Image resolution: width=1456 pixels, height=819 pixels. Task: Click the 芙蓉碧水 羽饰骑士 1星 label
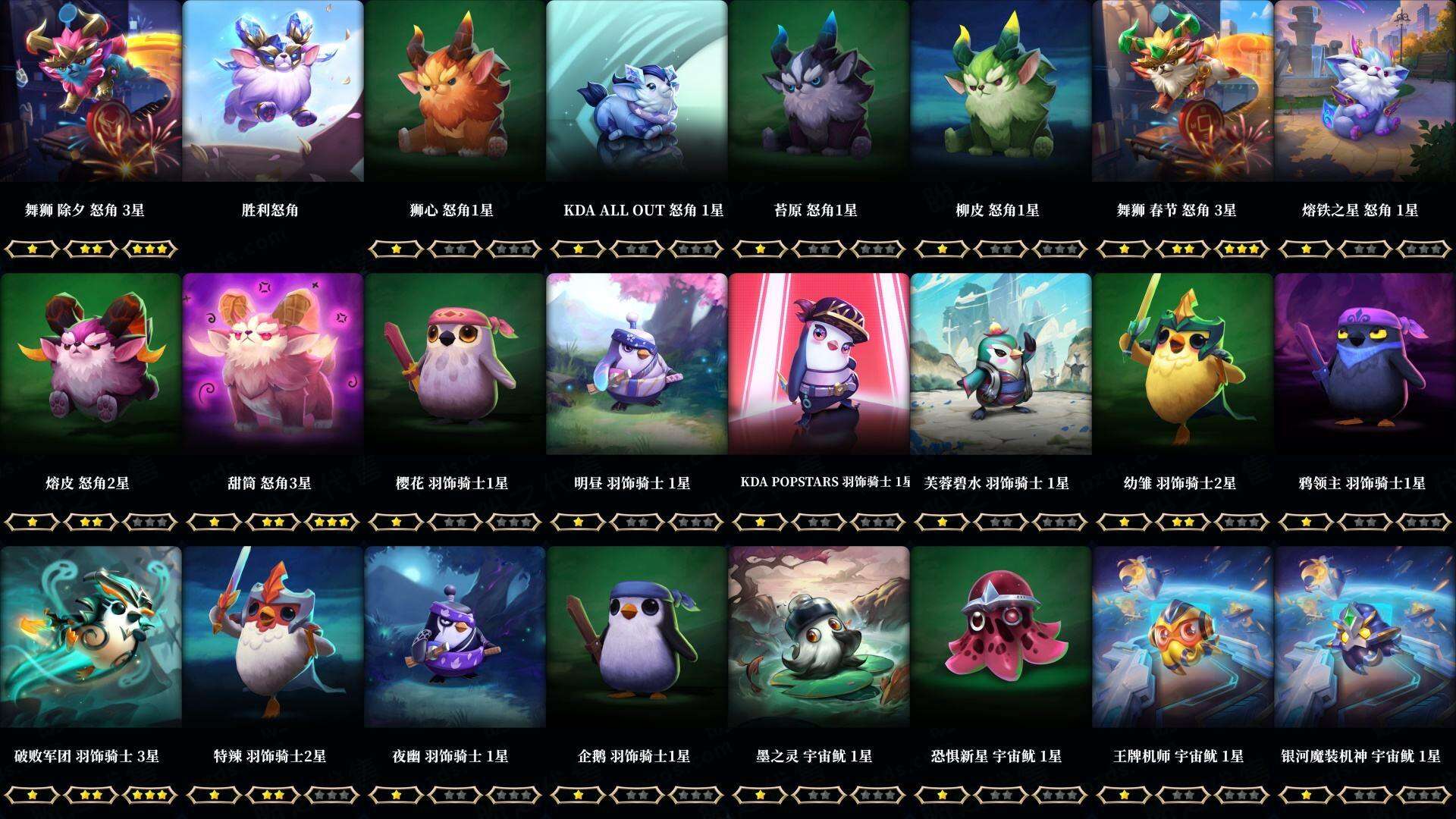click(996, 483)
